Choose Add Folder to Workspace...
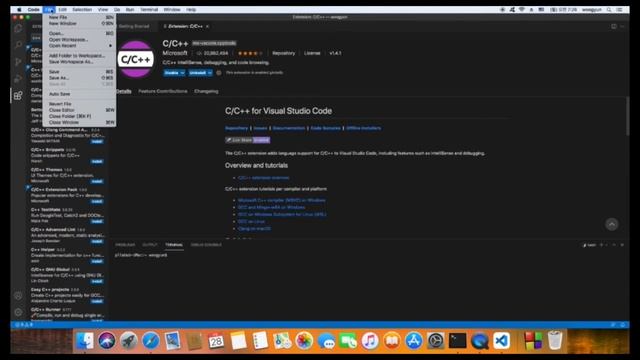The width and height of the screenshot is (640, 360). click(x=79, y=56)
